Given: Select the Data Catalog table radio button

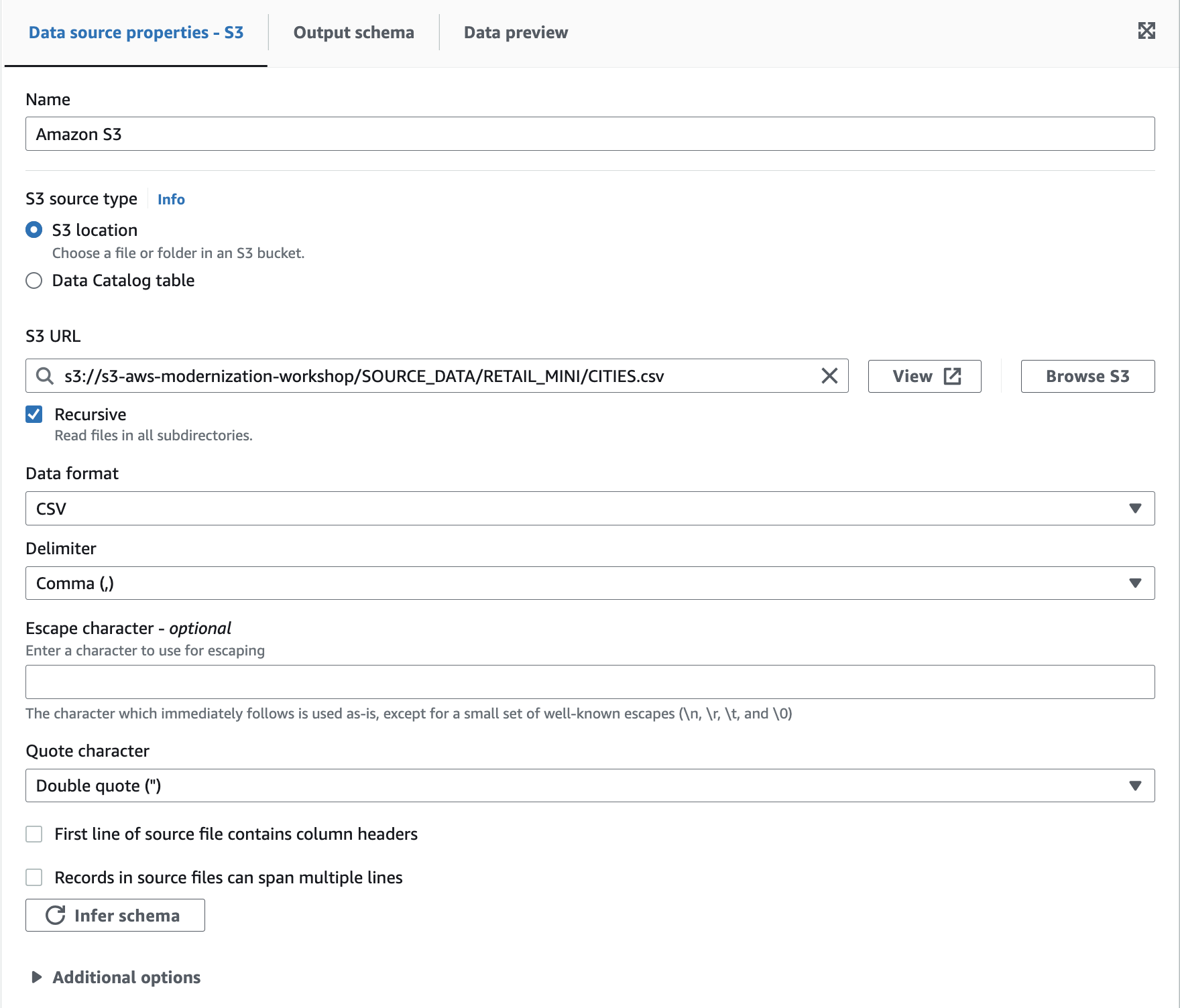Looking at the screenshot, I should point(34,280).
